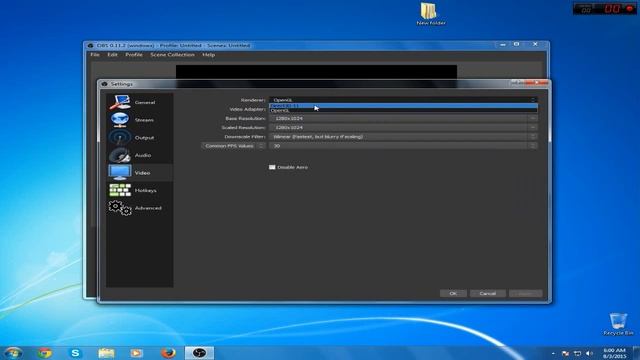640x360 pixels.
Task: Open the Stream settings section
Action: pyautogui.click(x=140, y=120)
